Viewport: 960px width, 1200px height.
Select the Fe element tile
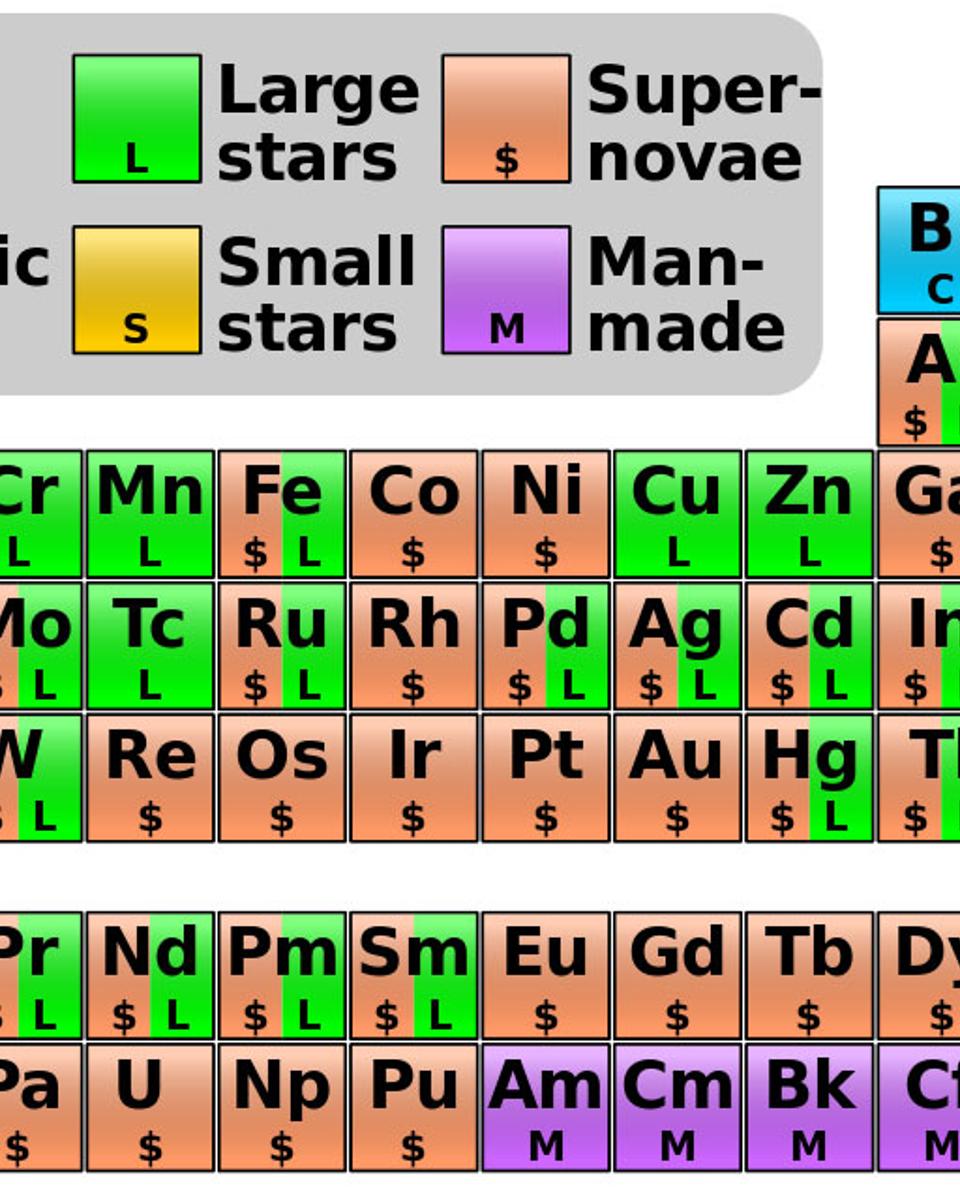pyautogui.click(x=282, y=514)
